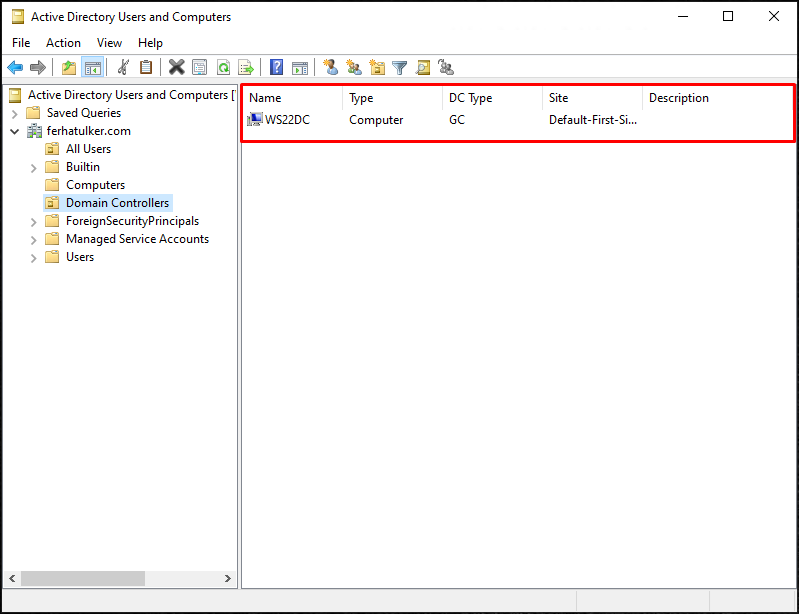The width and height of the screenshot is (799, 614).
Task: Click the title bar application icon
Action: click(x=18, y=17)
